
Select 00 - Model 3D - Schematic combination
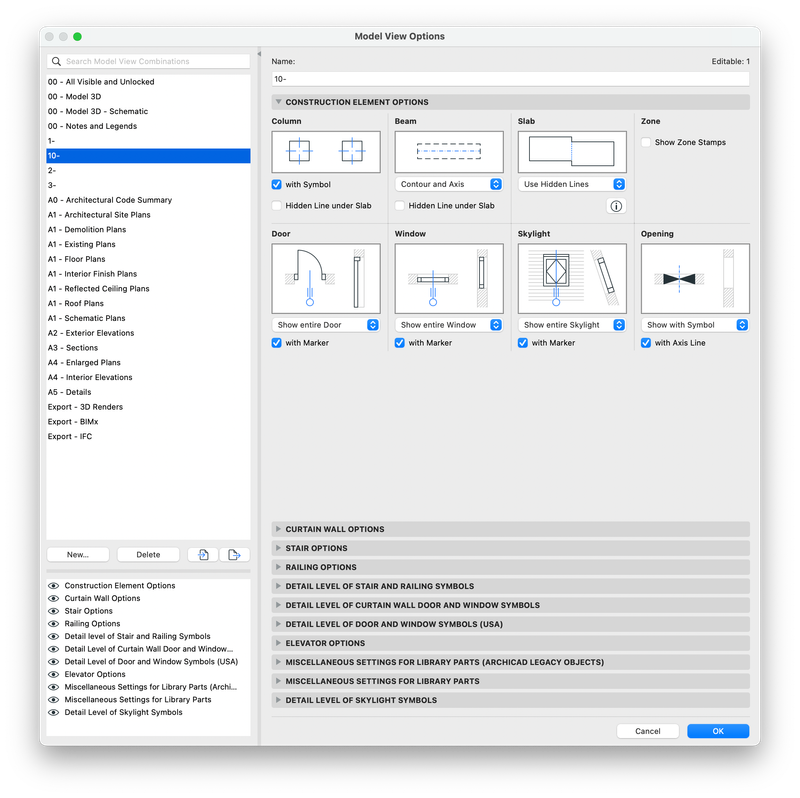[148, 111]
